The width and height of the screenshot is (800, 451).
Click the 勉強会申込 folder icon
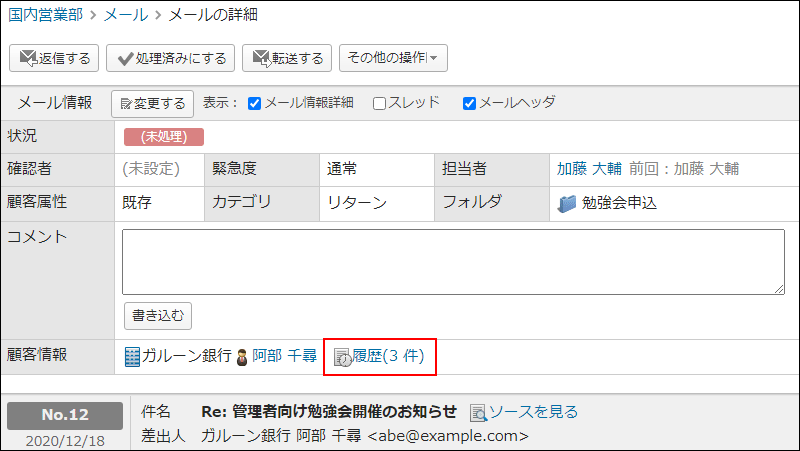point(566,204)
